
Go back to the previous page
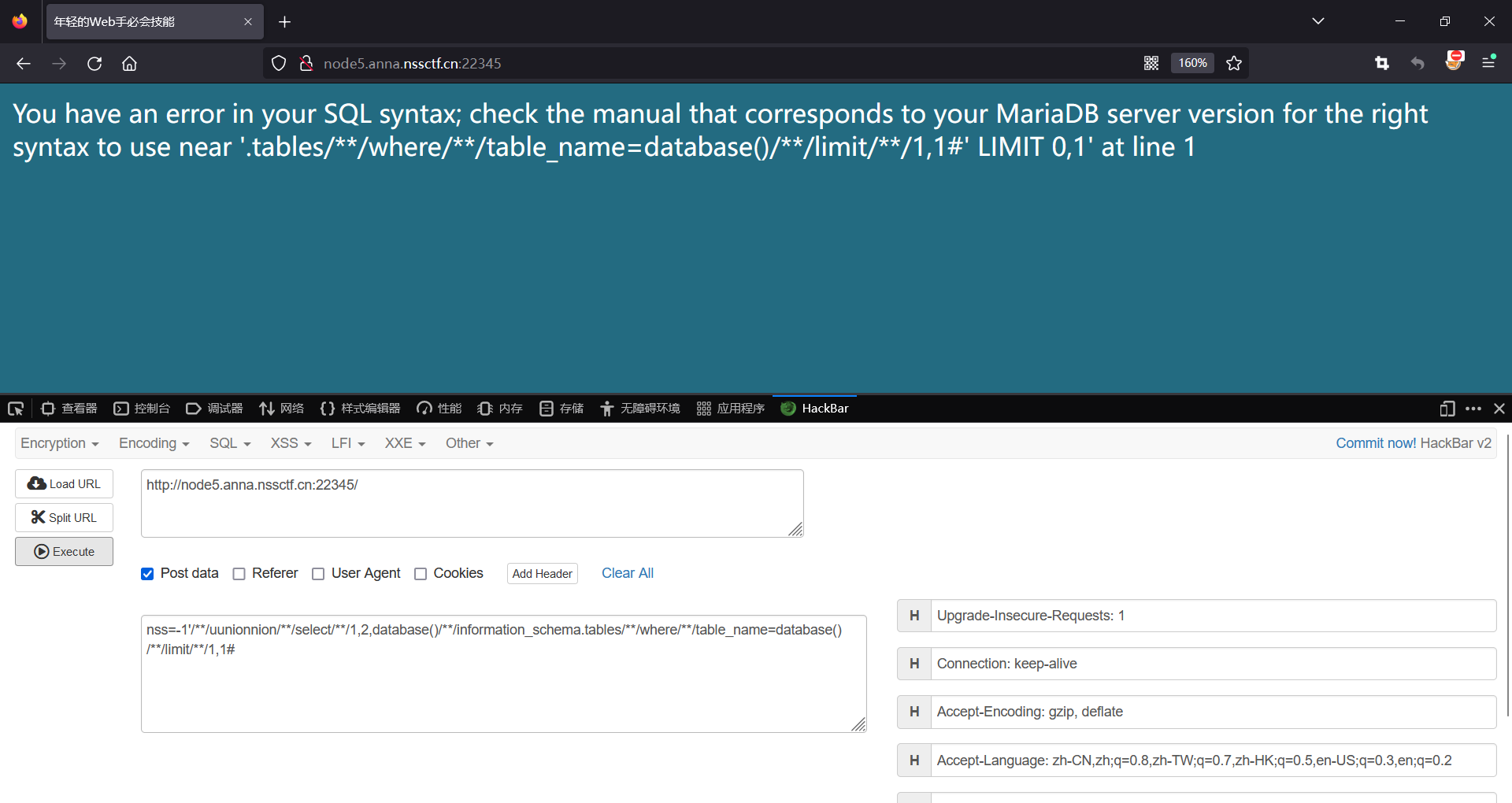[x=24, y=64]
